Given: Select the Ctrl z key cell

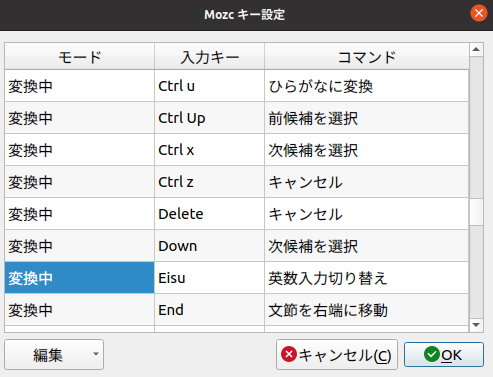Looking at the screenshot, I should point(209,182).
